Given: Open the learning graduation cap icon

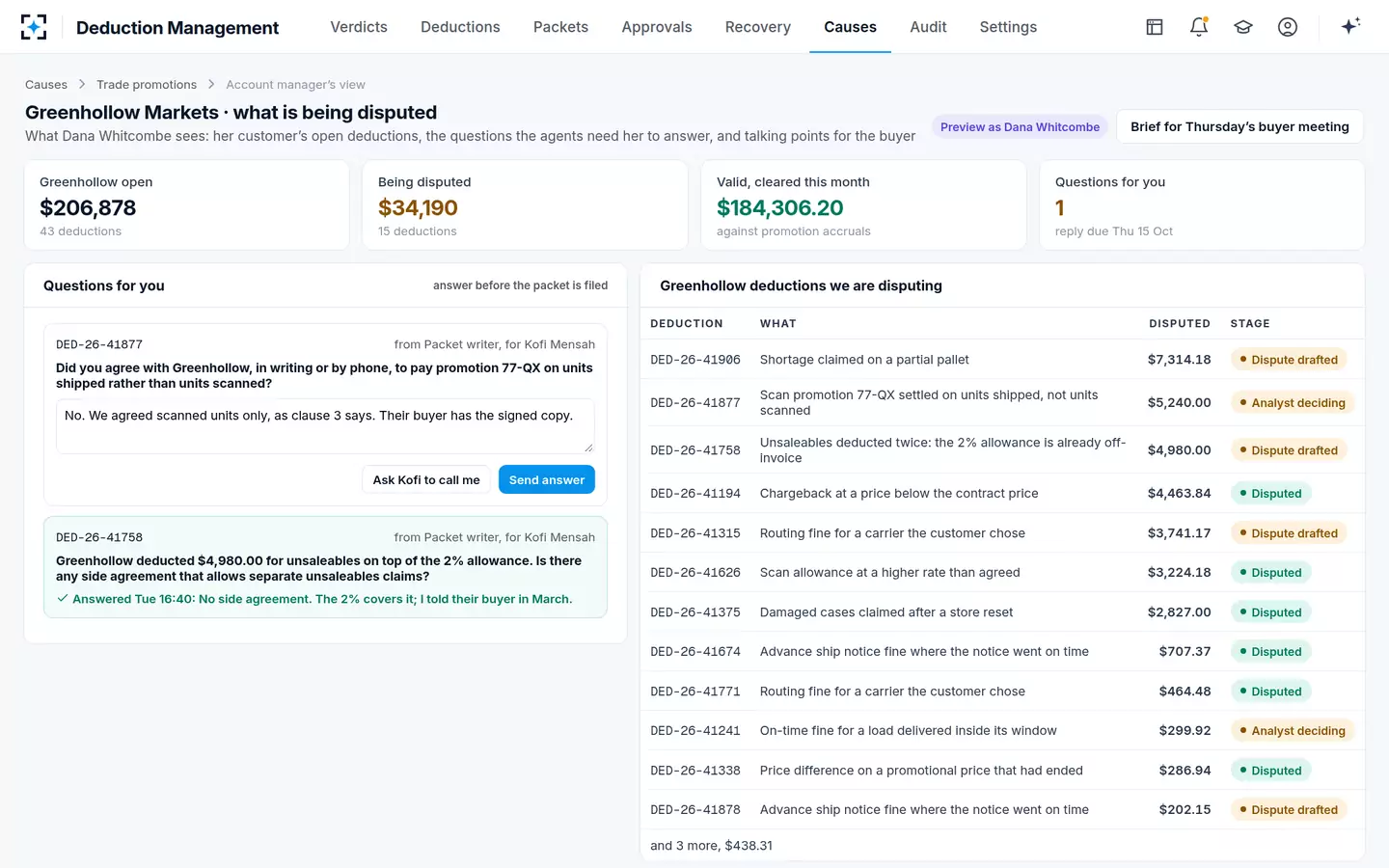Looking at the screenshot, I should [1243, 27].
